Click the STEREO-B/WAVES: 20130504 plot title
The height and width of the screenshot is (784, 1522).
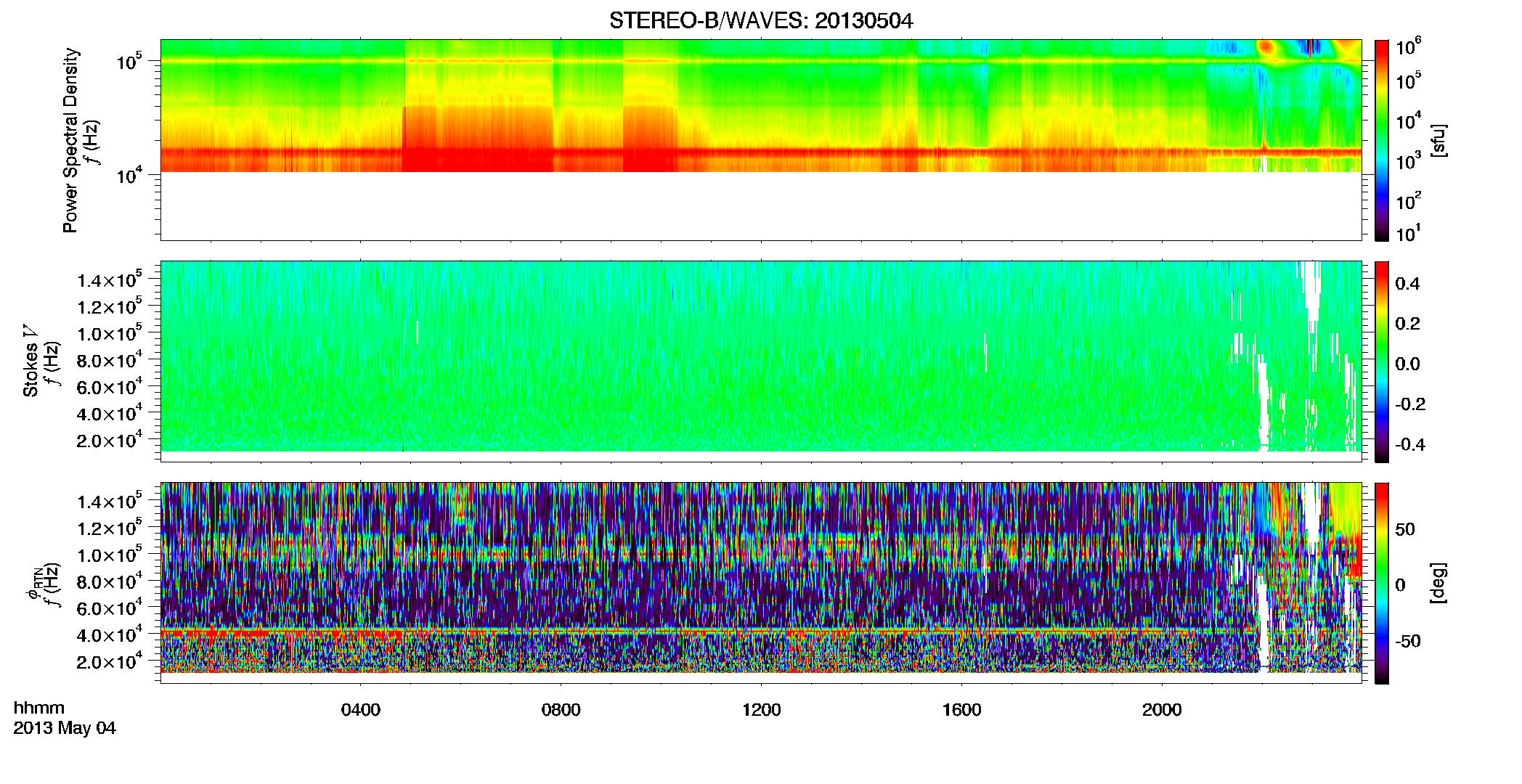pyautogui.click(x=761, y=21)
